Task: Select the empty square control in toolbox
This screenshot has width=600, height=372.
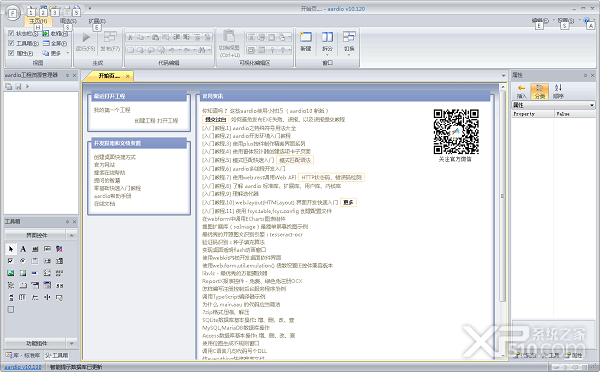Action: (x=11, y=309)
